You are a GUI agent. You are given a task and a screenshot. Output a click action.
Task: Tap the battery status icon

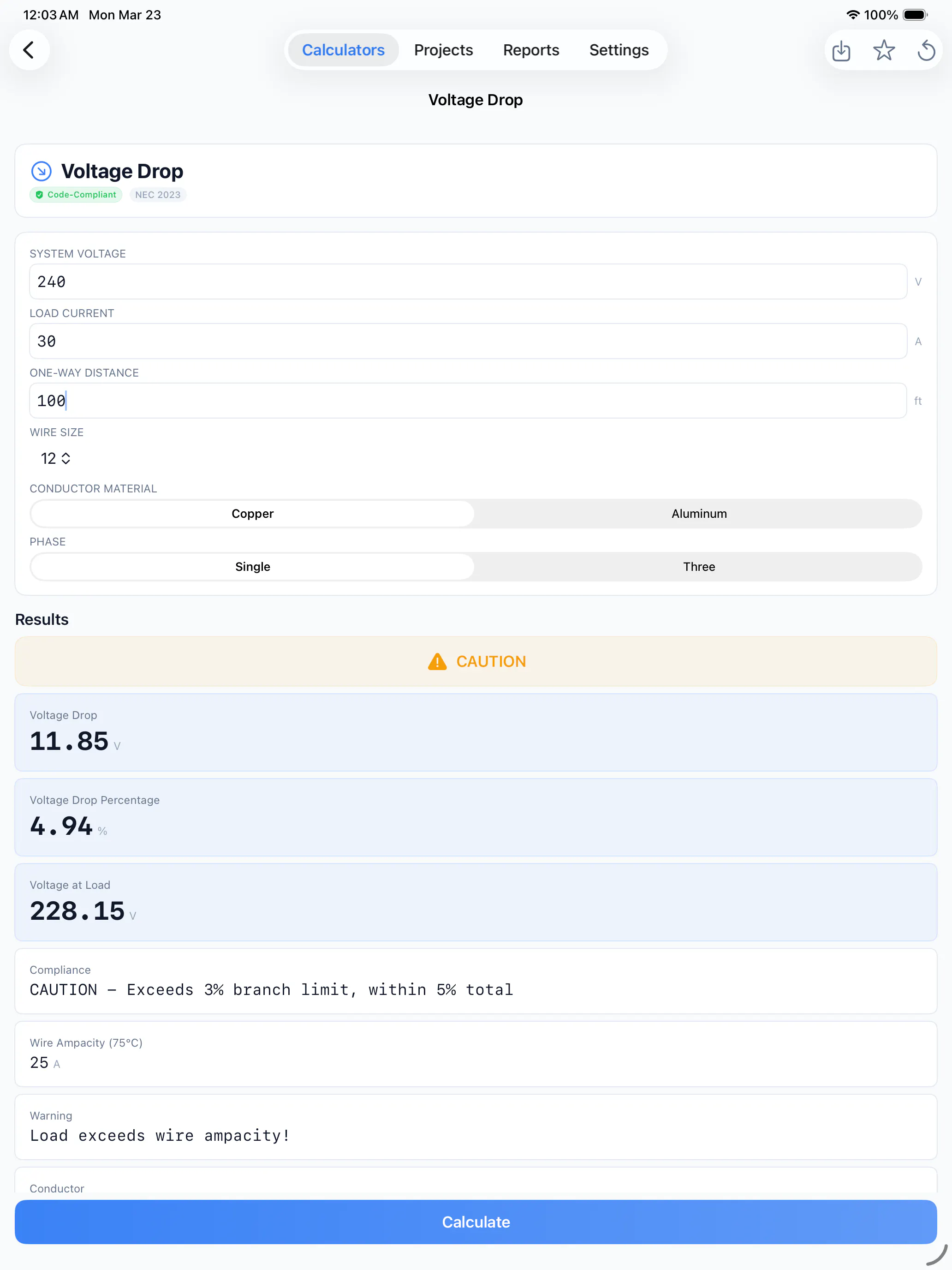coord(915,15)
